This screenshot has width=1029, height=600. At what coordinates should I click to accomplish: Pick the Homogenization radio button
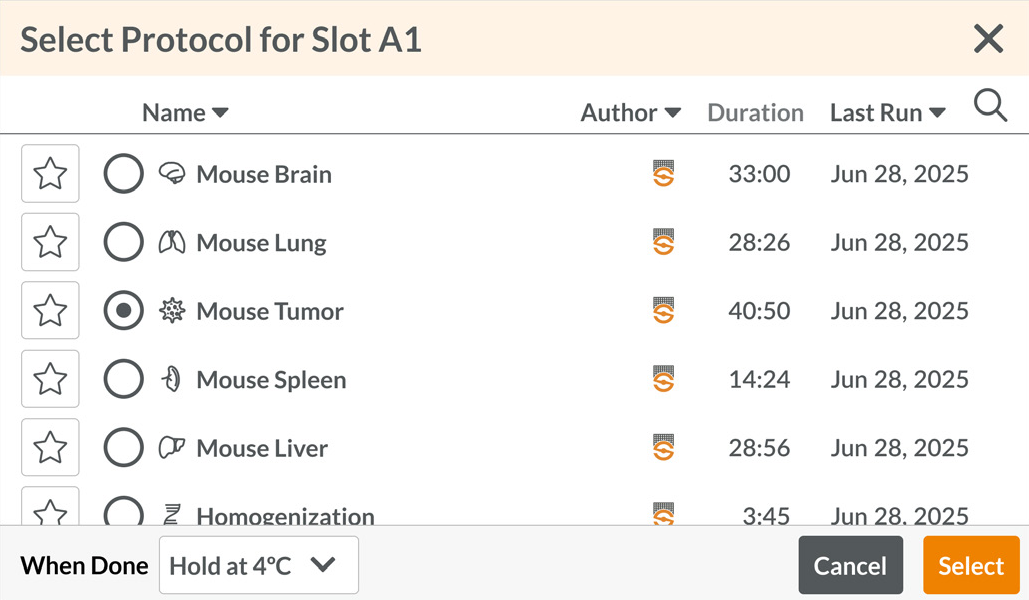[123, 511]
